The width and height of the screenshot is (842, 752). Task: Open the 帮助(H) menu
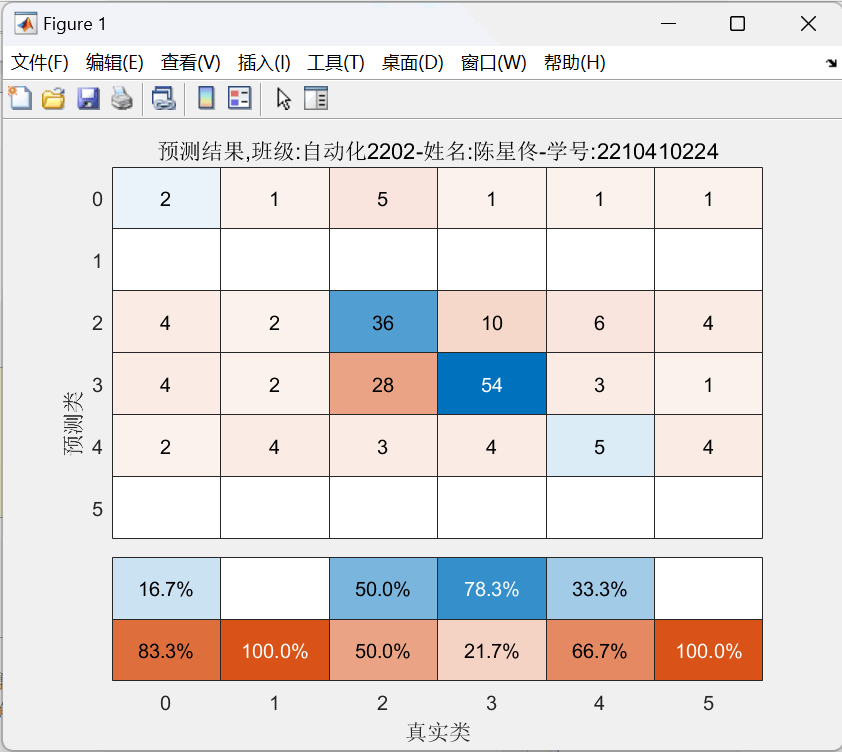(x=574, y=63)
